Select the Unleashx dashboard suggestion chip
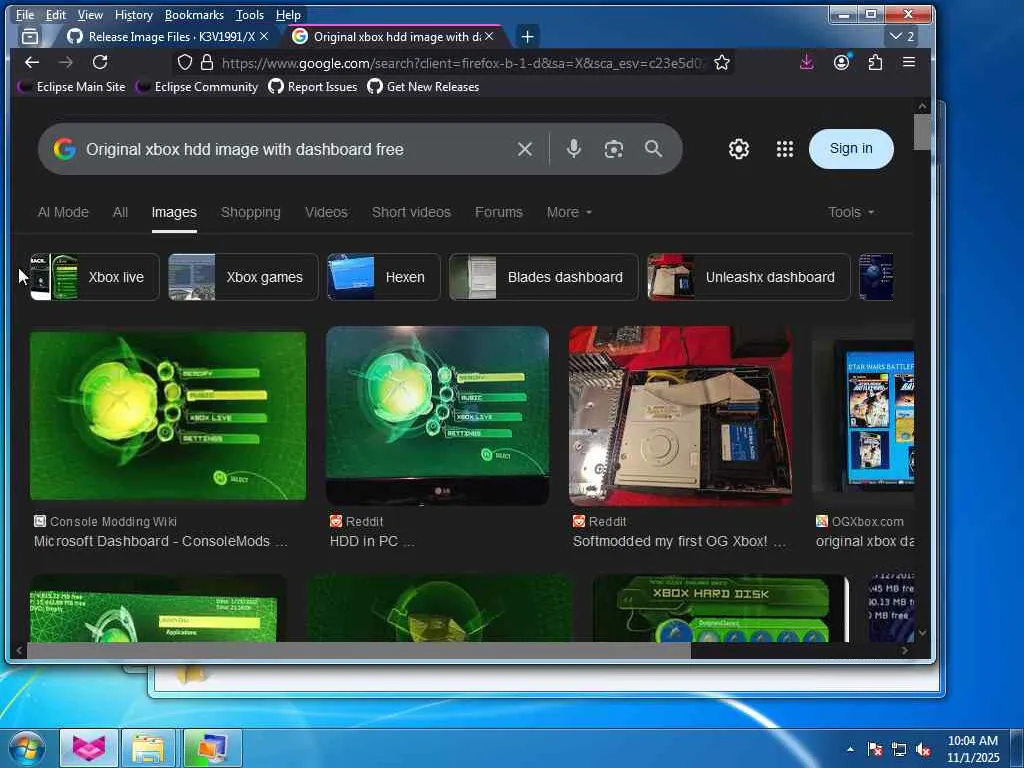Image resolution: width=1024 pixels, height=768 pixels. click(x=748, y=277)
